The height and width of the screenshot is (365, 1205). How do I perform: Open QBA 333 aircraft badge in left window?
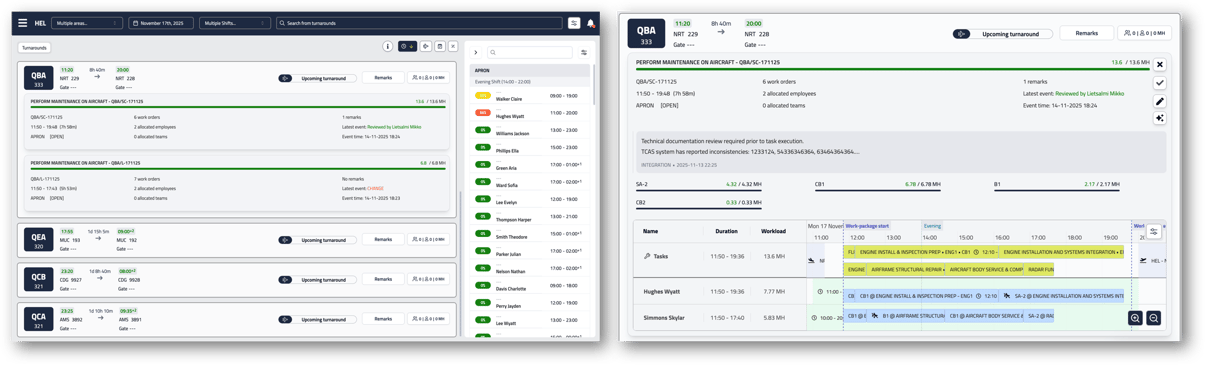(38, 78)
